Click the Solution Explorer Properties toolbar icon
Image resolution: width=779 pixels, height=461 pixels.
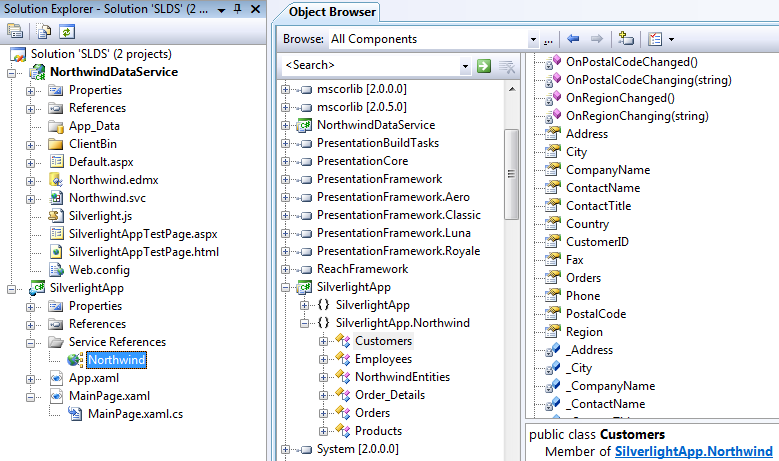coord(15,31)
